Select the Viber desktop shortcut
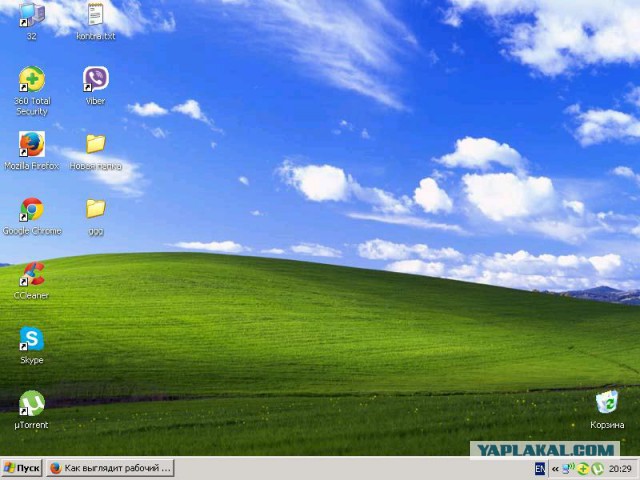The image size is (640, 480). tap(96, 79)
